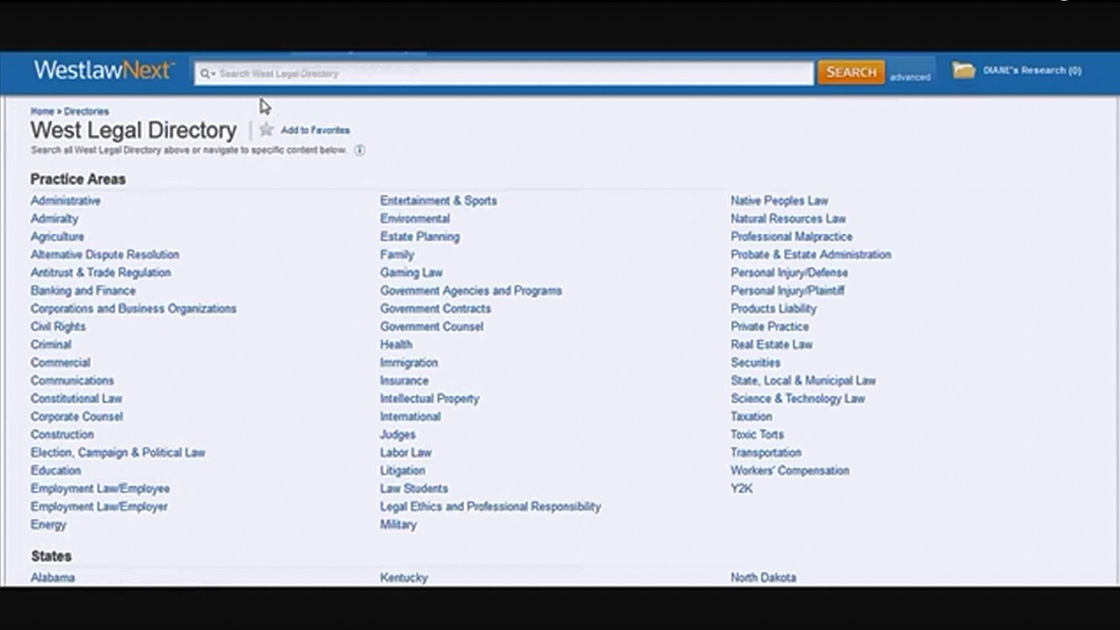Click the Add to Favorites star icon
This screenshot has width=1120, height=630.
(x=266, y=130)
